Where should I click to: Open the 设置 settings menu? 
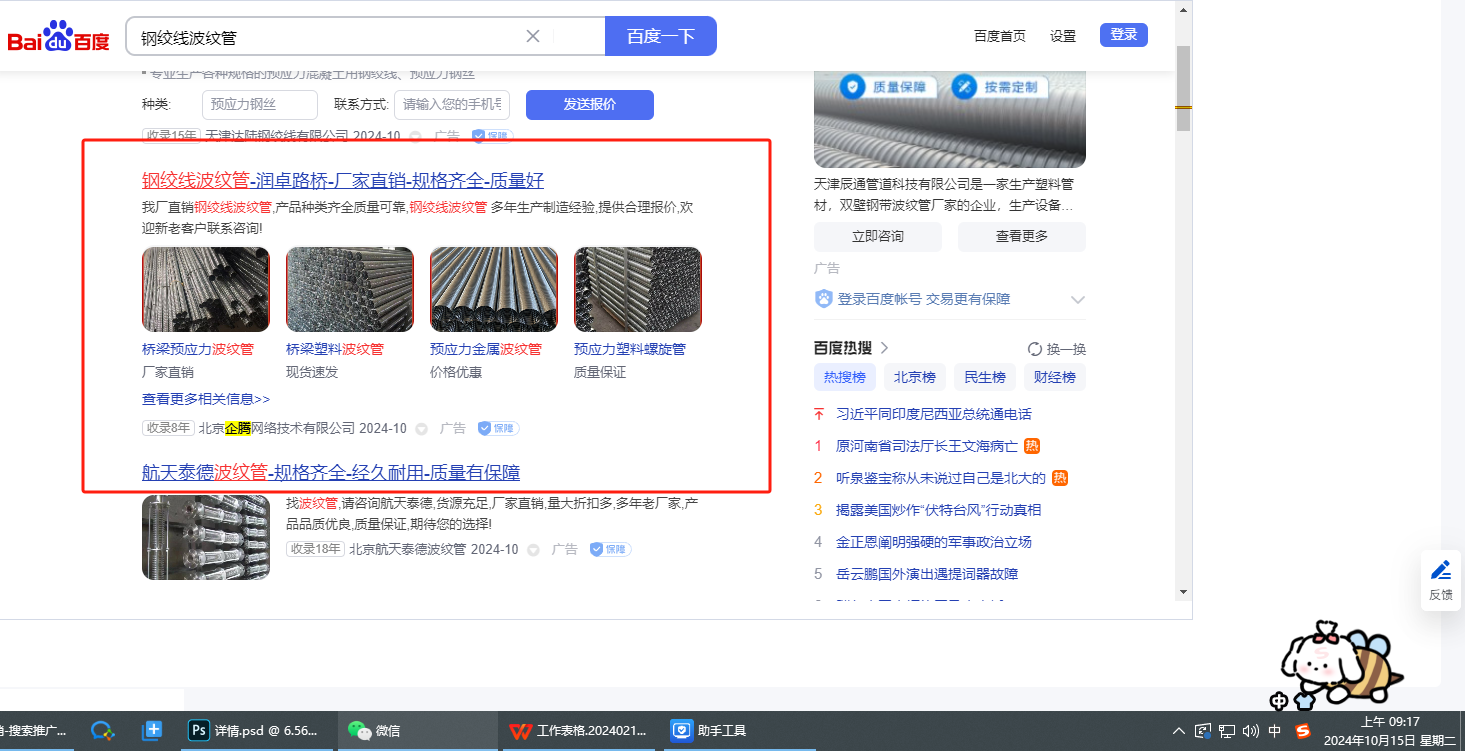(1063, 36)
